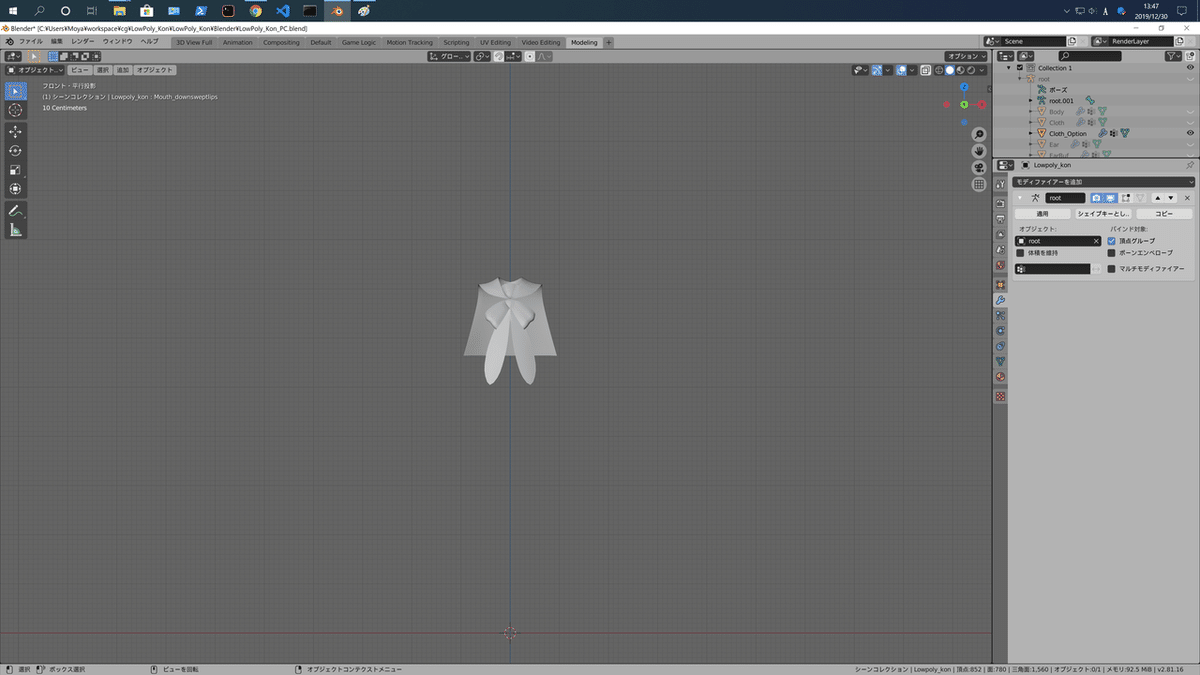Open the Object Constraints properties tab
The width and height of the screenshot is (1200, 675).
[x=1000, y=346]
